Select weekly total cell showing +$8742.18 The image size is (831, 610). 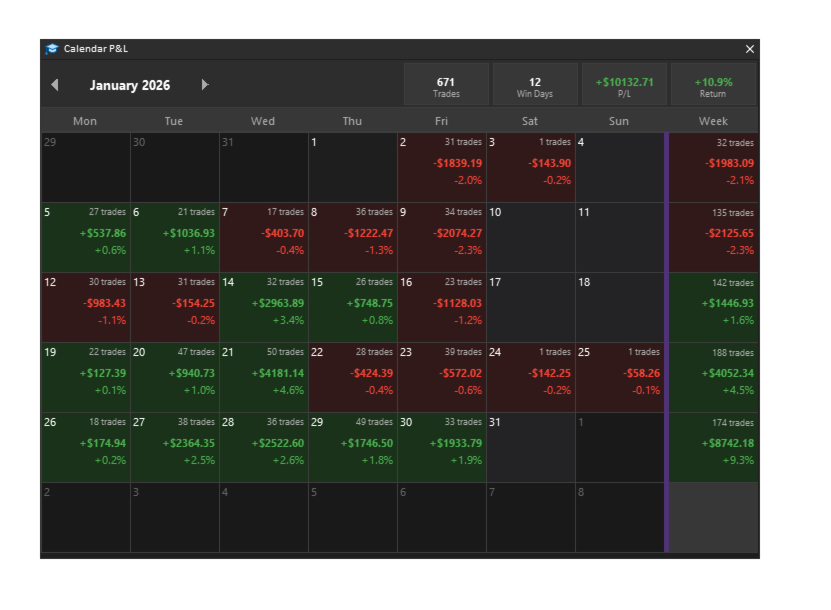(x=714, y=447)
